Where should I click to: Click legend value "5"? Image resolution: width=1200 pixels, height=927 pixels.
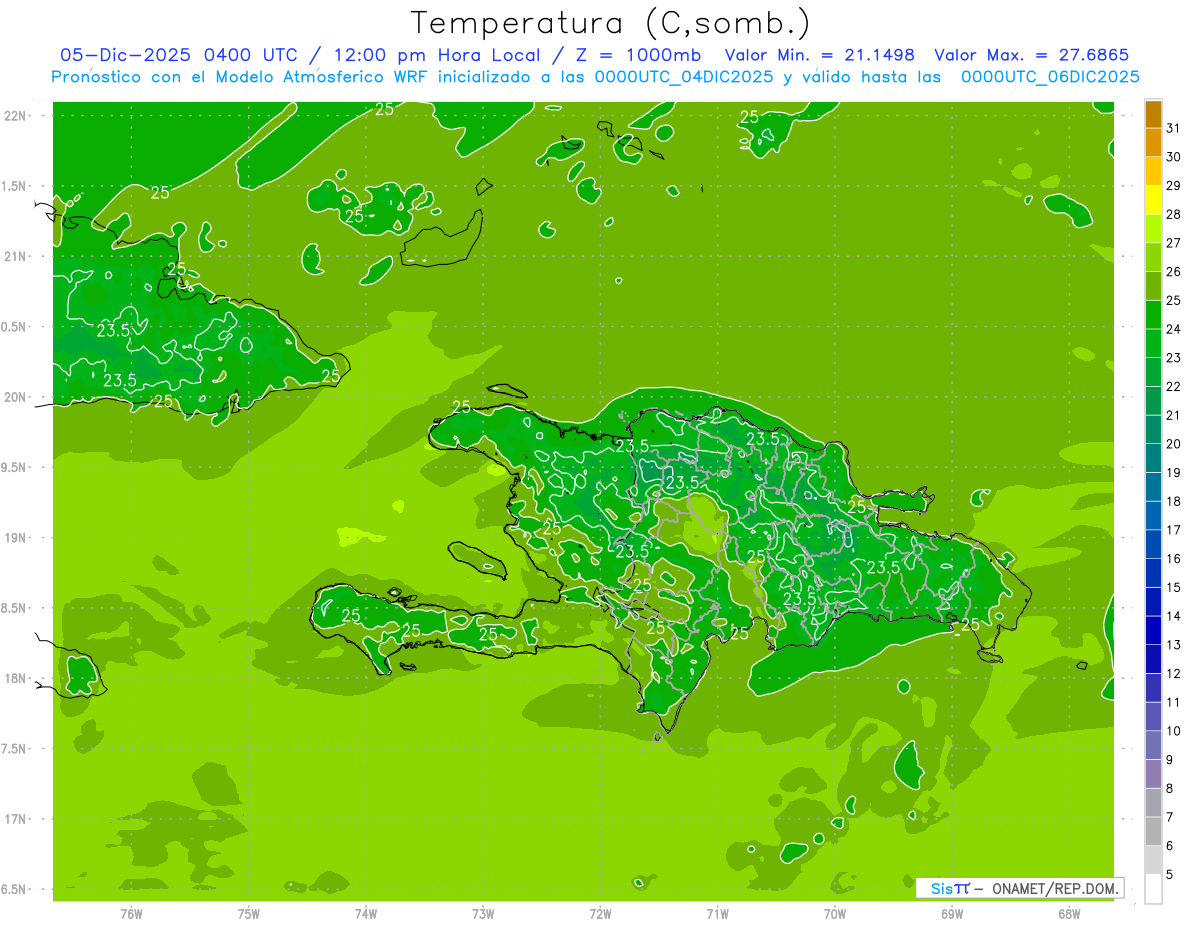click(x=1169, y=875)
